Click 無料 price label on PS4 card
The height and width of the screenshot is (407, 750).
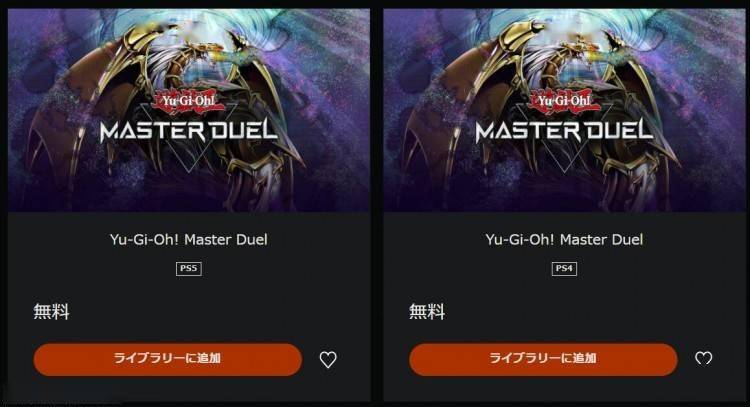427,312
